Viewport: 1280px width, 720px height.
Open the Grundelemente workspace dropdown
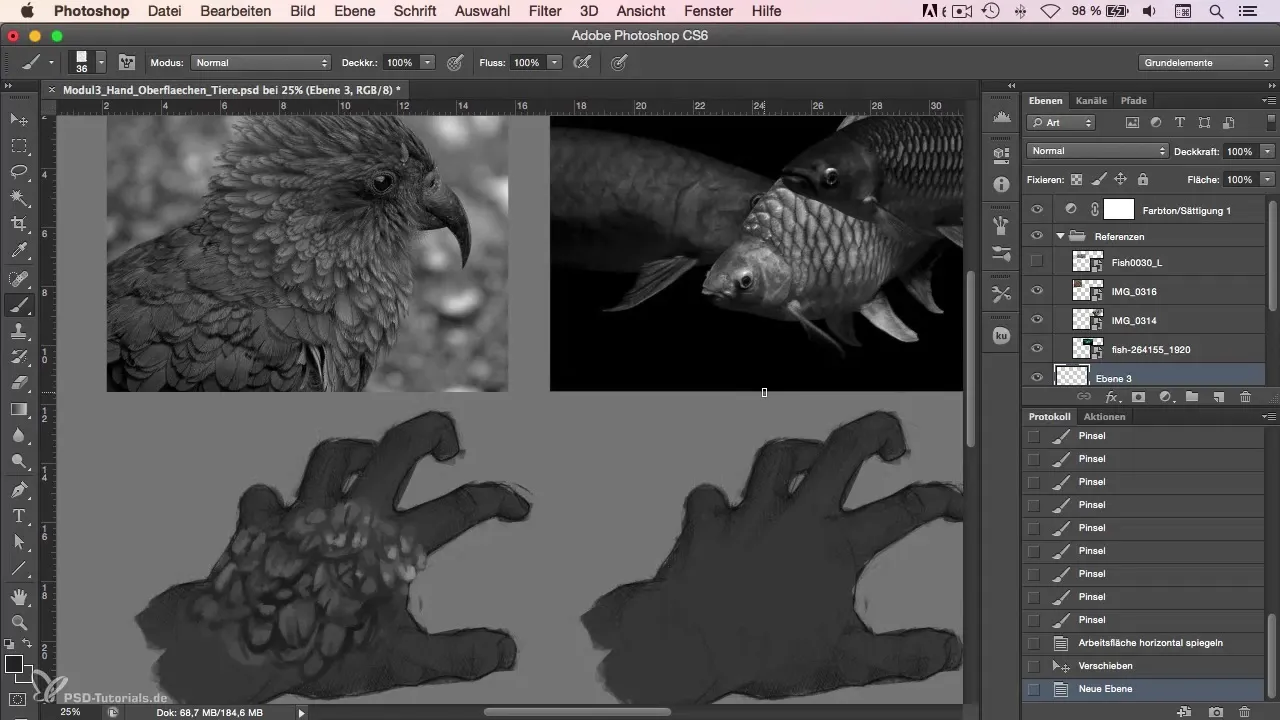pos(1206,62)
